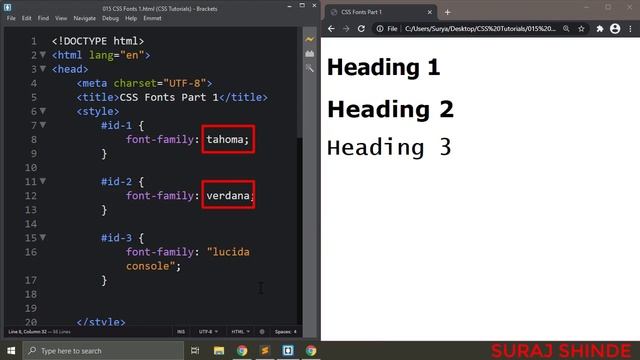
Task: Click title tag text CSS Fonts Part 1 on line 5
Action: [169, 97]
